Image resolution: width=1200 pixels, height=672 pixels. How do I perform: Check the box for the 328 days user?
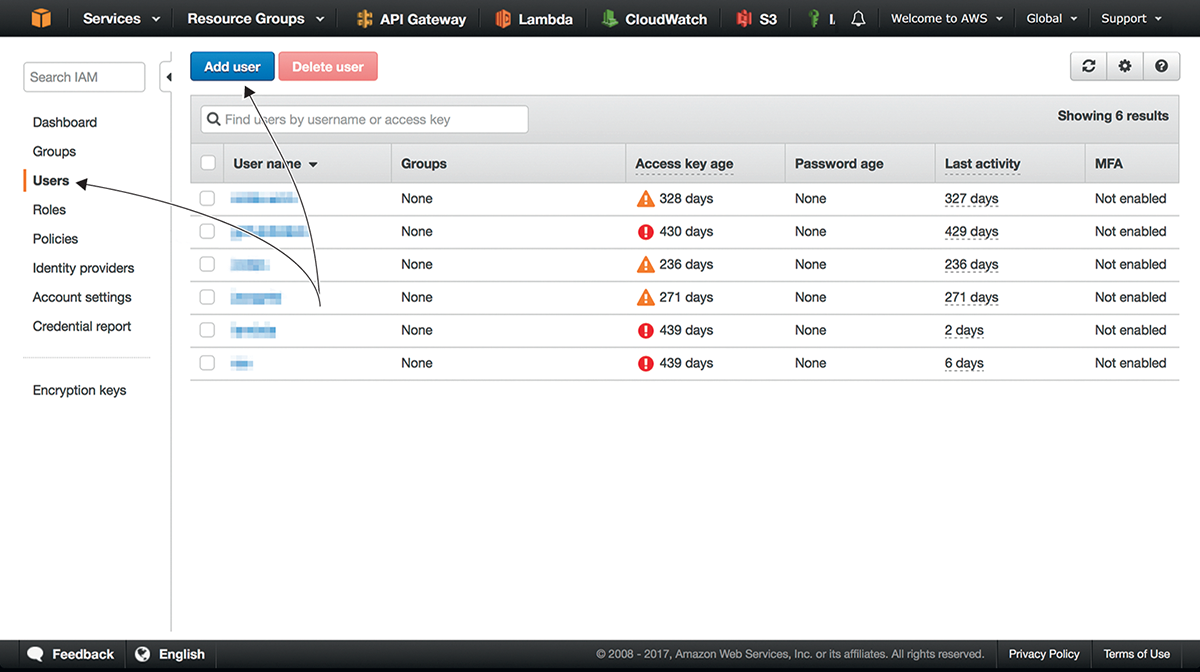click(207, 198)
